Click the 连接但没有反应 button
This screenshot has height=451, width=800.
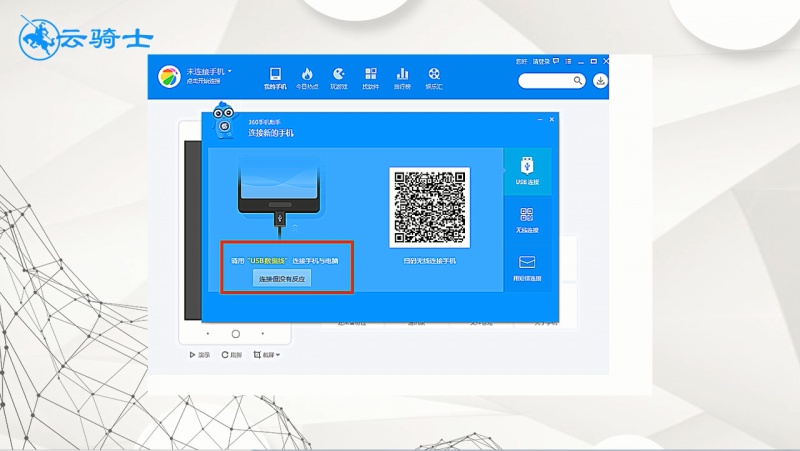coord(282,279)
